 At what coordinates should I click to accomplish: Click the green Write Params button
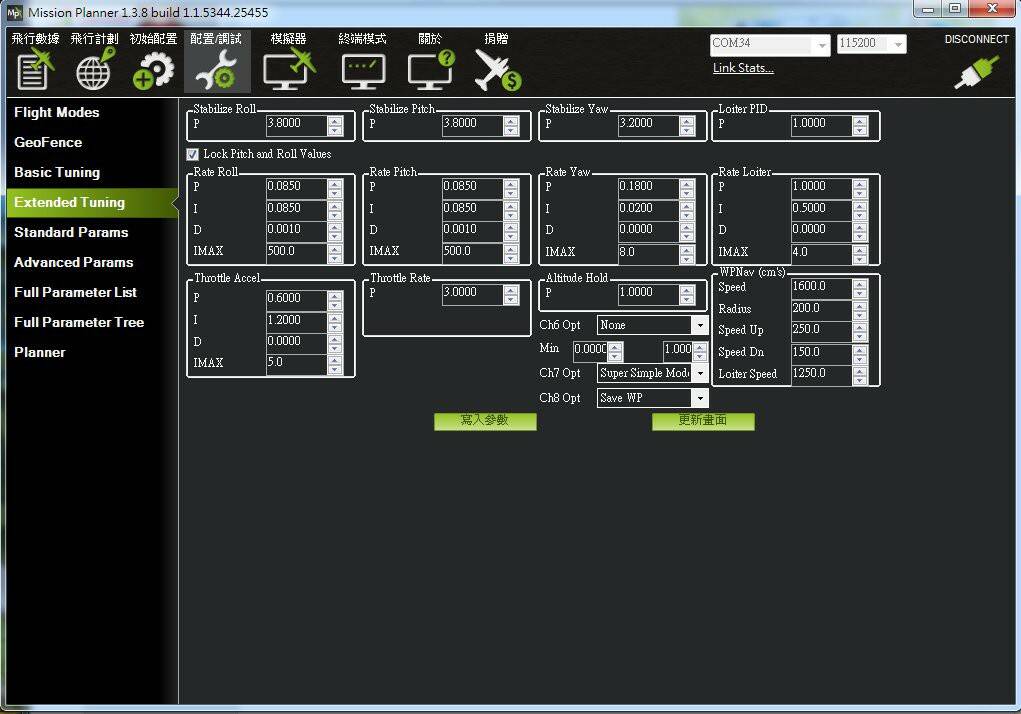[485, 420]
